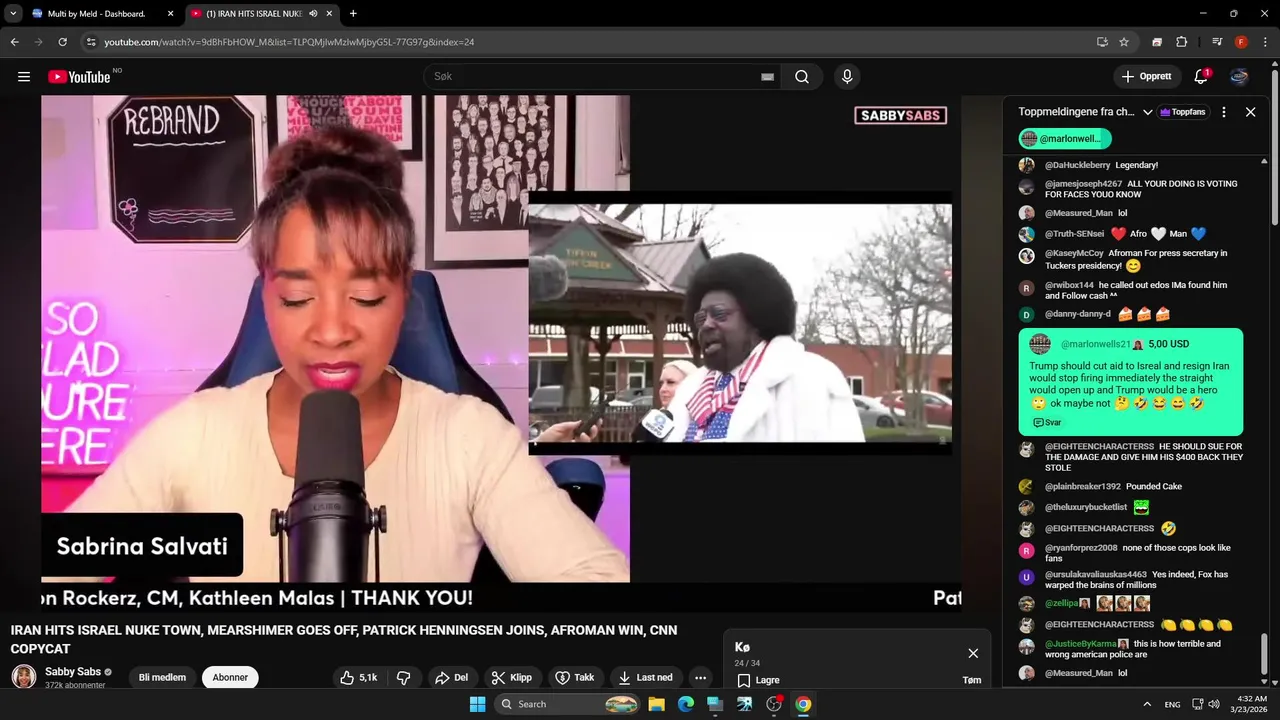
Task: Open Windows Start menu
Action: point(478,704)
